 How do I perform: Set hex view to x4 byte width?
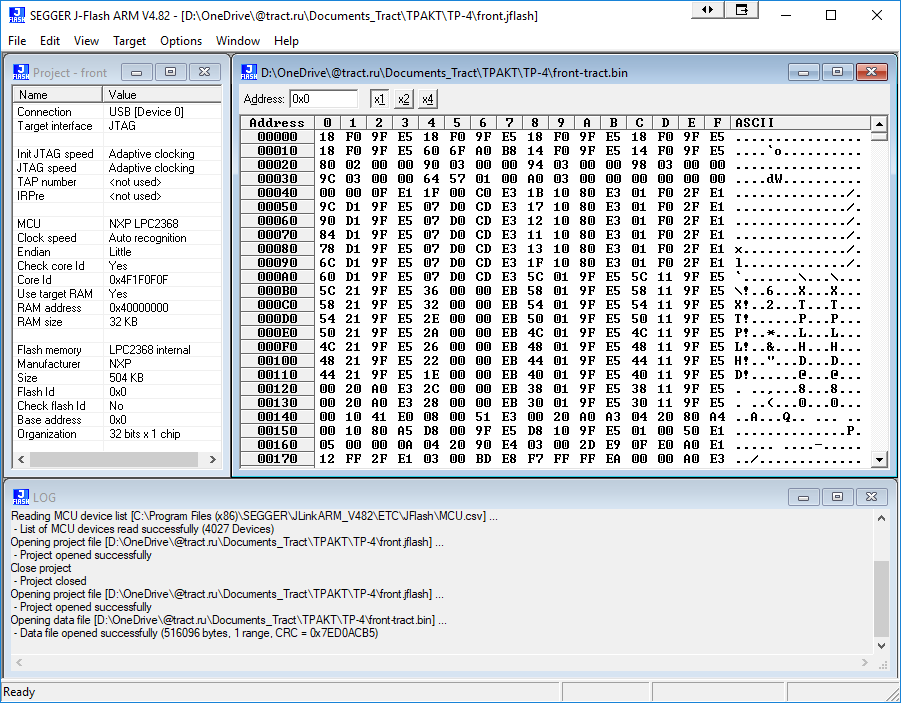(428, 99)
